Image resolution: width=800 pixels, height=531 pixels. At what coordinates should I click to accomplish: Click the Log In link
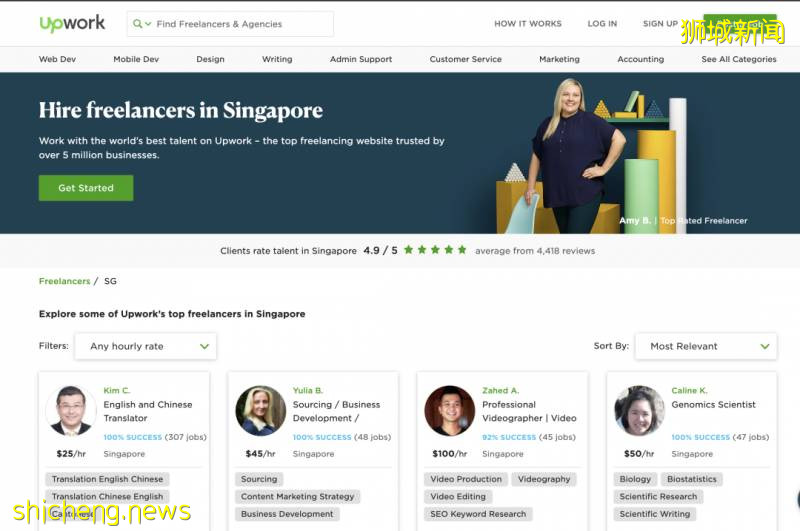(x=602, y=24)
